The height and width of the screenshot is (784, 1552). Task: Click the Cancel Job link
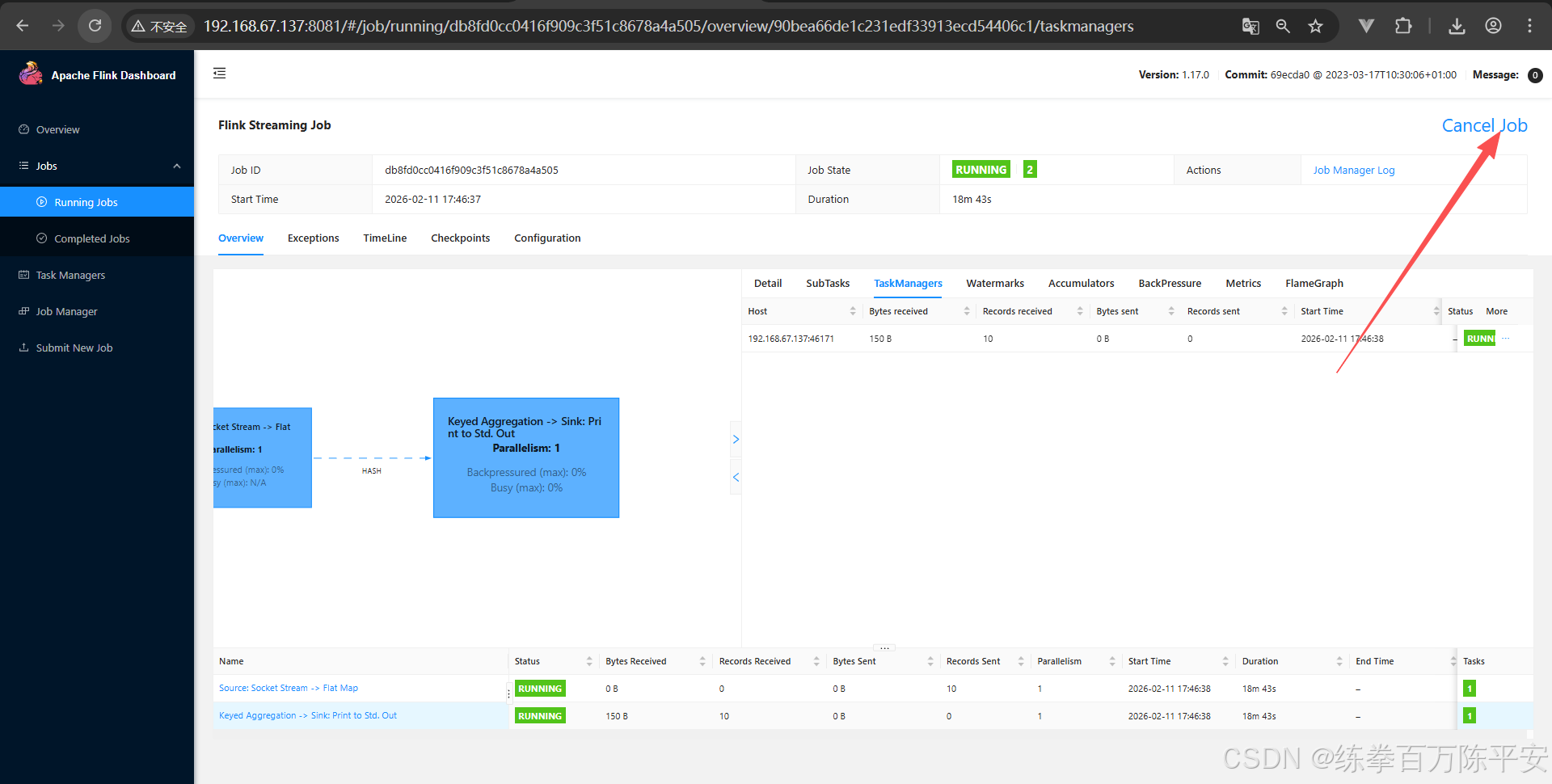tap(1484, 125)
